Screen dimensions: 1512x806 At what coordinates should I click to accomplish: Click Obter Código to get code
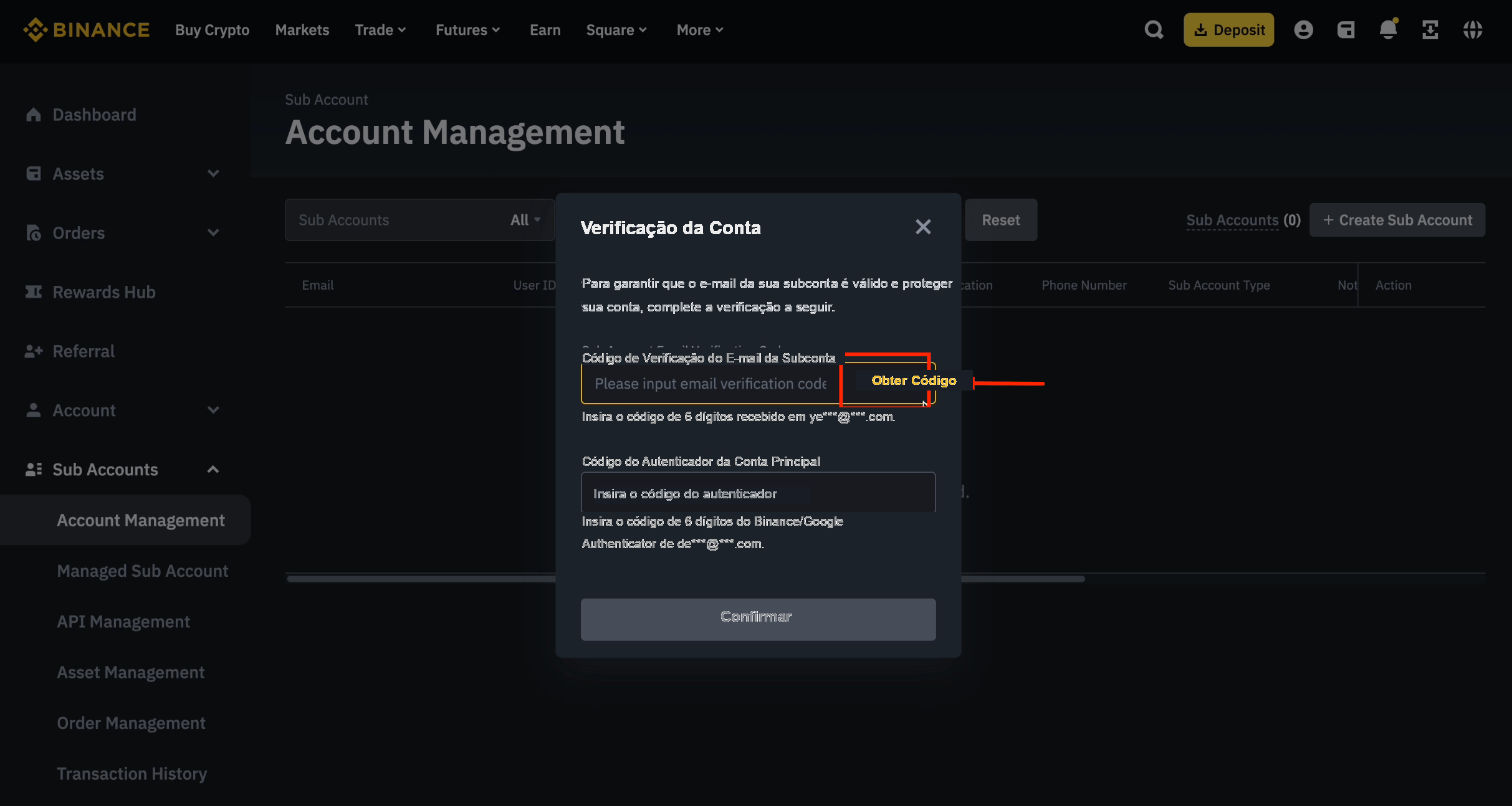[x=914, y=381]
